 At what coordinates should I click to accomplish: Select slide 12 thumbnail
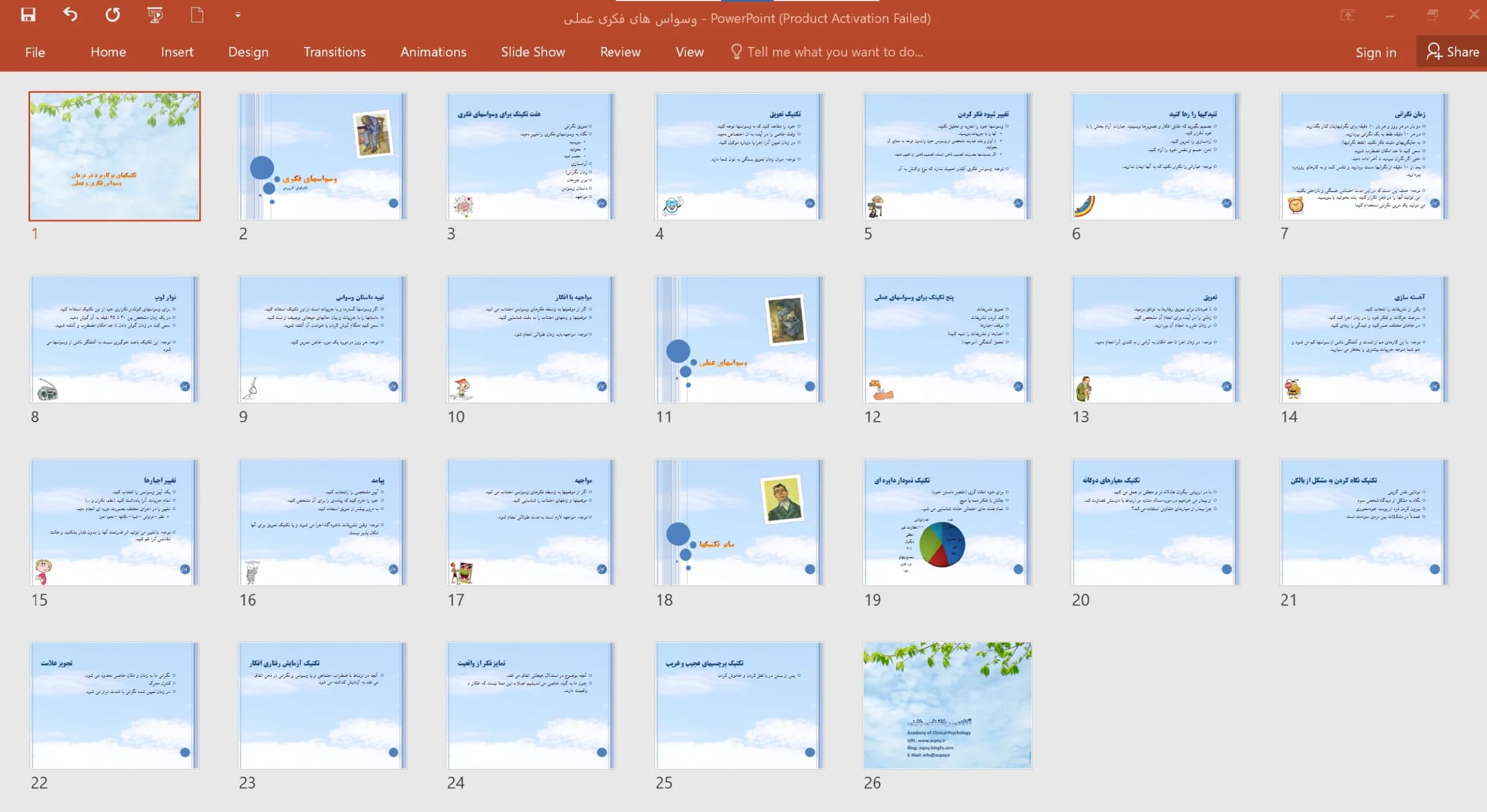click(x=947, y=339)
